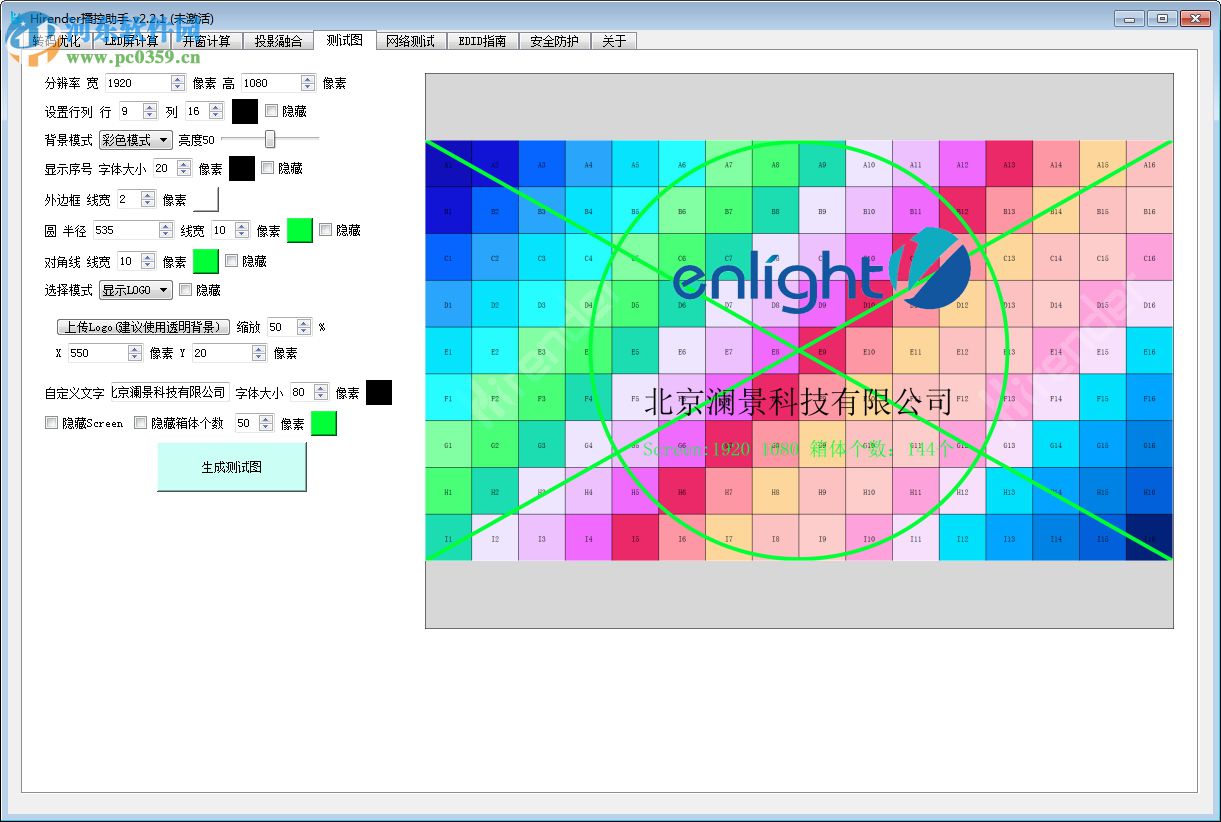Toggle 隐藏 for the 显示序号 option

(x=266, y=168)
